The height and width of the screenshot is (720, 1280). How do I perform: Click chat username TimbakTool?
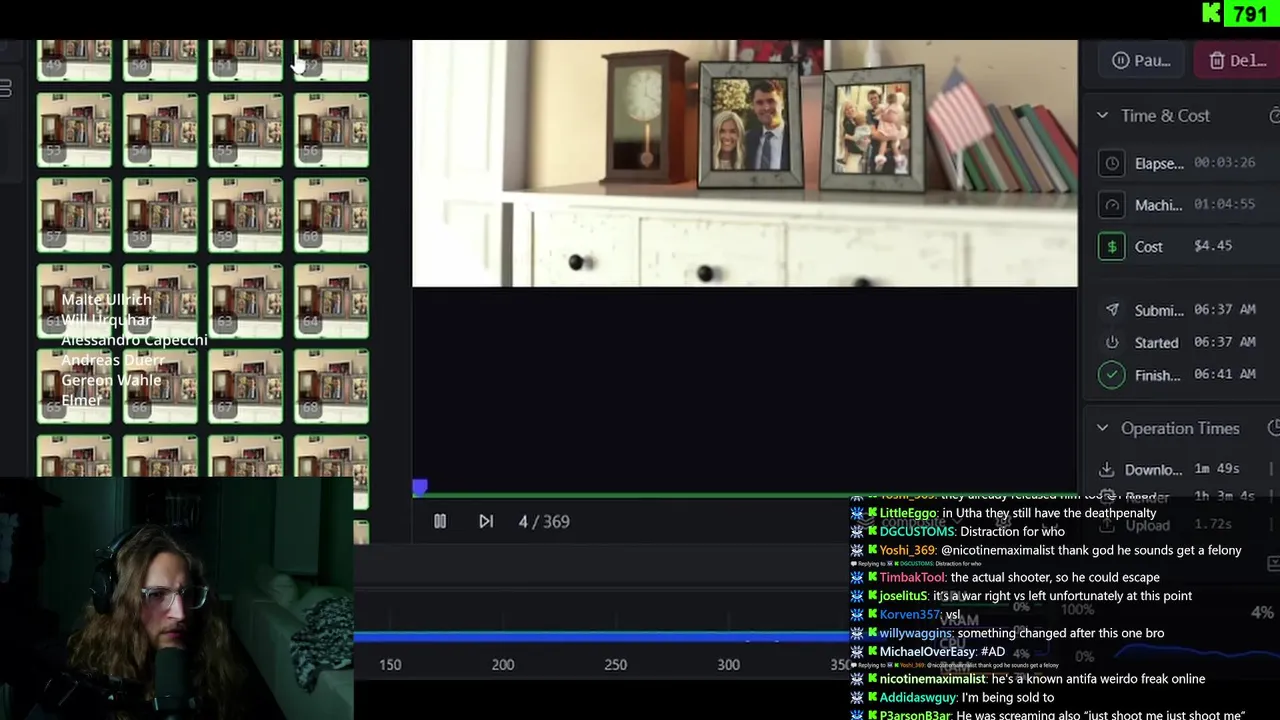coord(912,578)
